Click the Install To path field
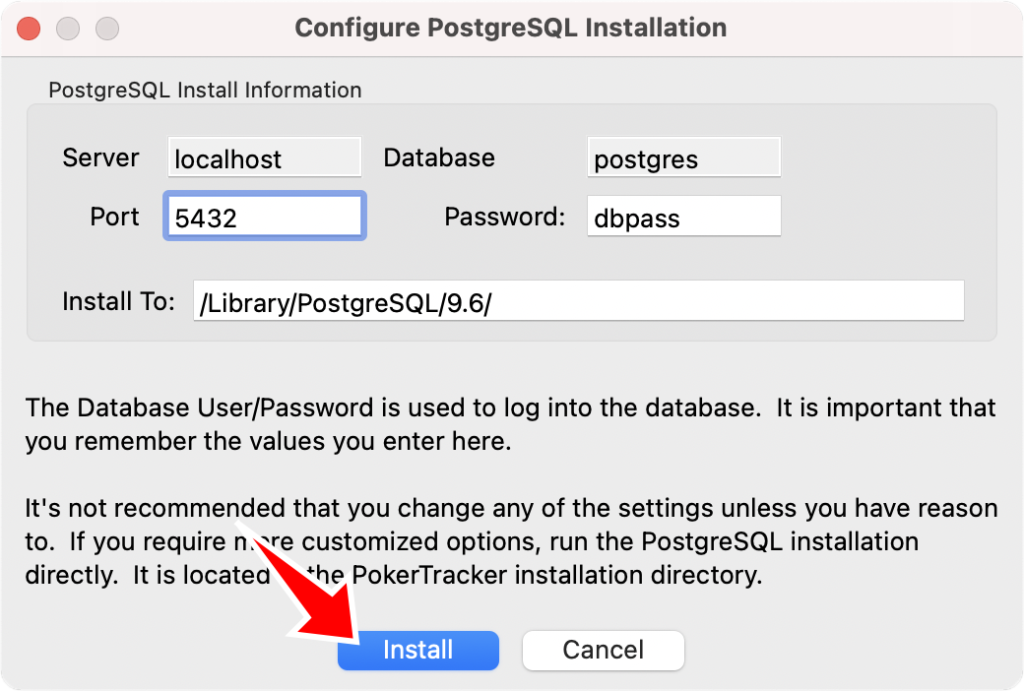The width and height of the screenshot is (1024, 691). click(x=579, y=300)
